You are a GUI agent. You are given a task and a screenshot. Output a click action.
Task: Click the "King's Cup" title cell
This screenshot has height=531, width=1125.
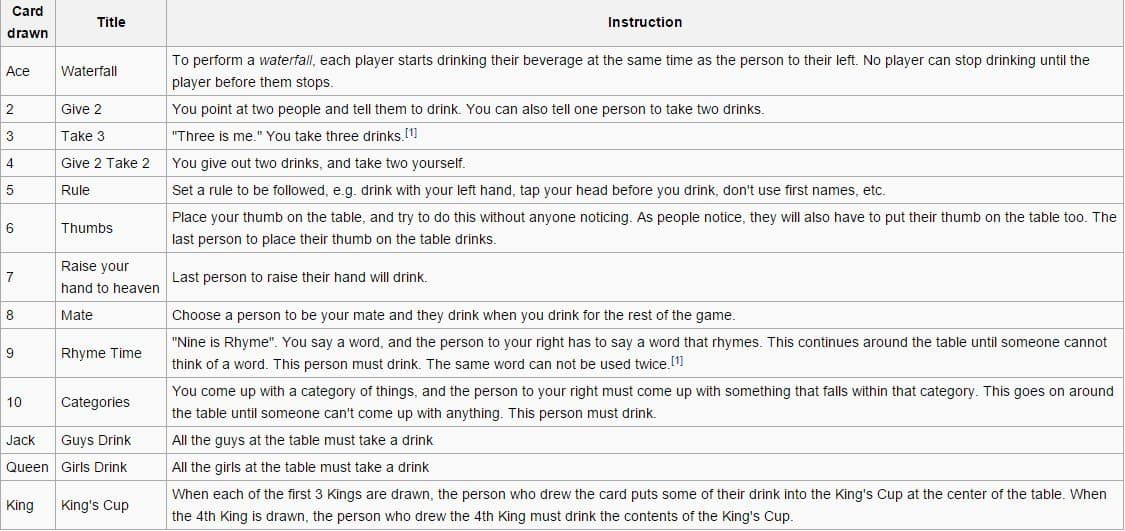coord(95,505)
